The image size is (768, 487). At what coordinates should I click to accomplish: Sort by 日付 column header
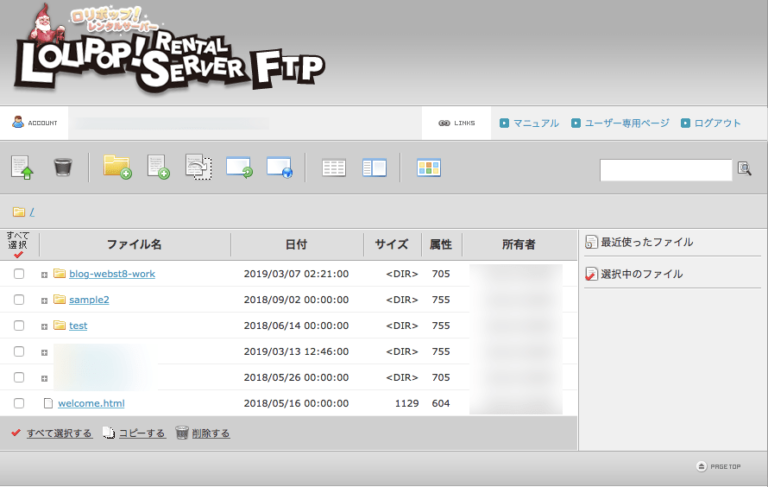[x=296, y=244]
